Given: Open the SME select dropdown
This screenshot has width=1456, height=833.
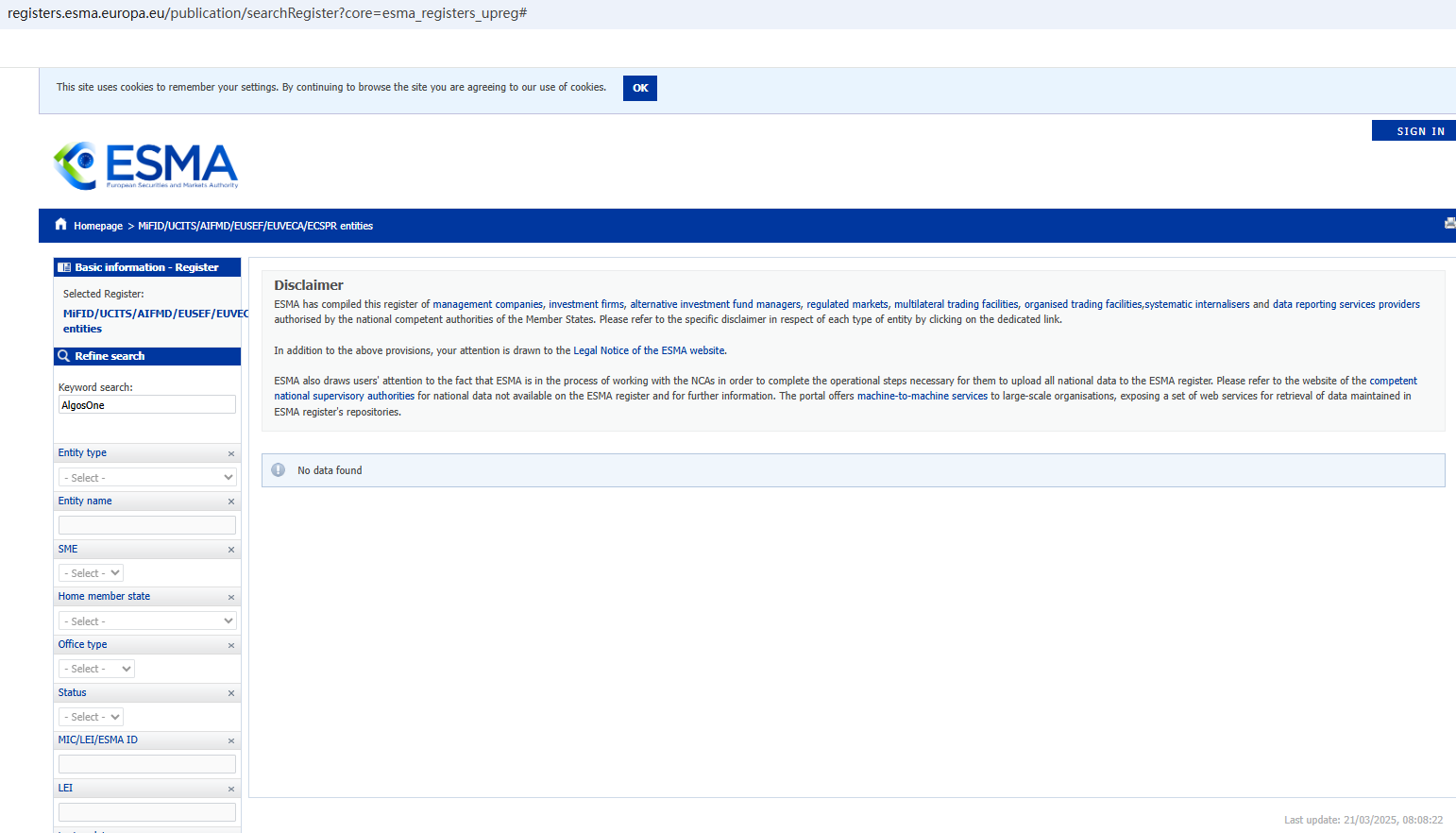Looking at the screenshot, I should pyautogui.click(x=91, y=573).
